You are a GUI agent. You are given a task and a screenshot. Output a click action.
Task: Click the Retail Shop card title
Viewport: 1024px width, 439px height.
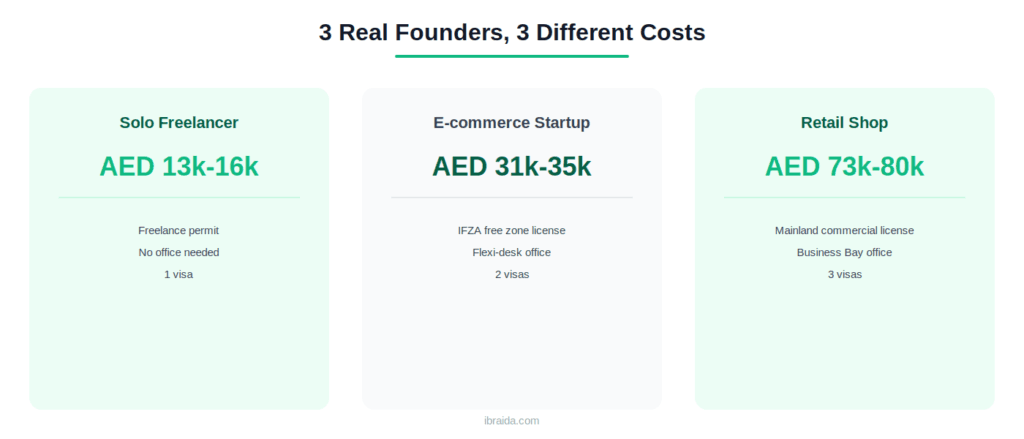[844, 122]
